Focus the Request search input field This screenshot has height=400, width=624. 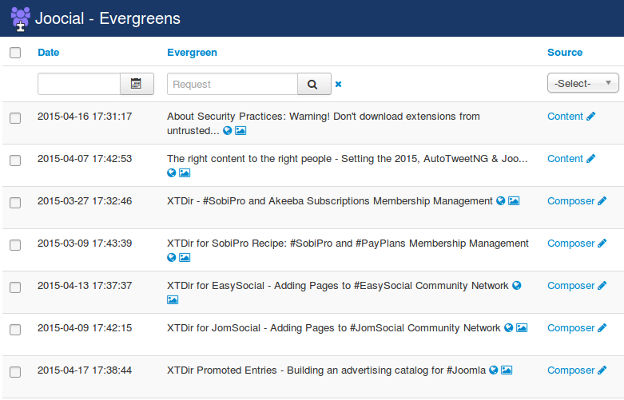pyautogui.click(x=232, y=84)
